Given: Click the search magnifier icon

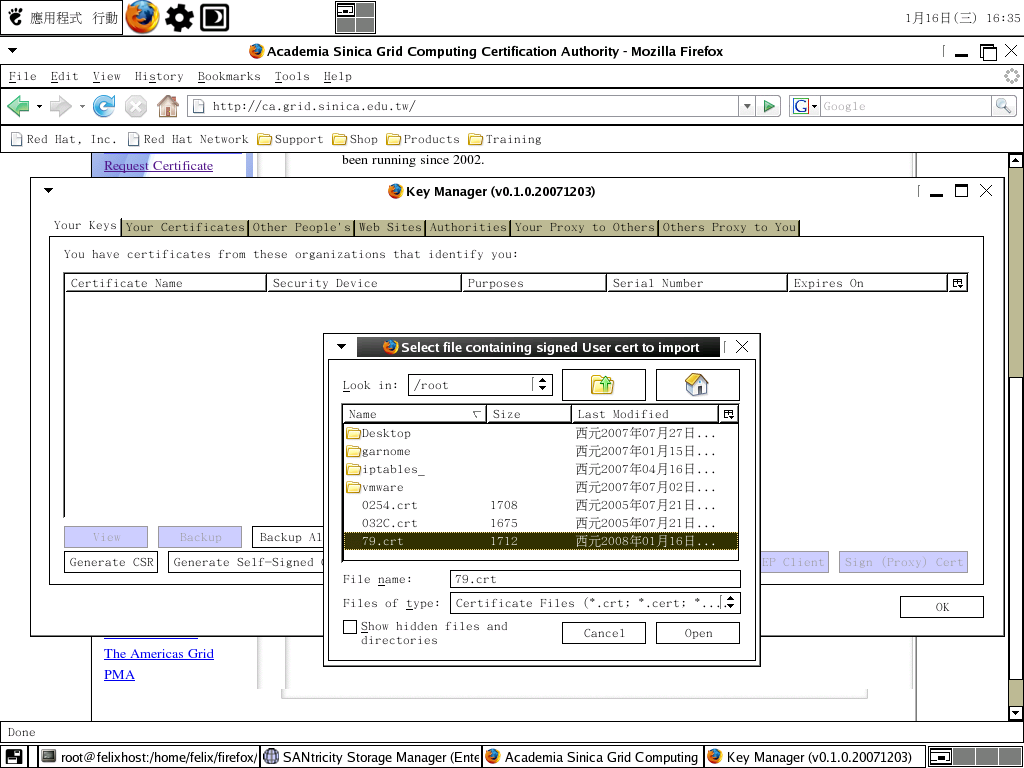Looking at the screenshot, I should [x=1004, y=106].
